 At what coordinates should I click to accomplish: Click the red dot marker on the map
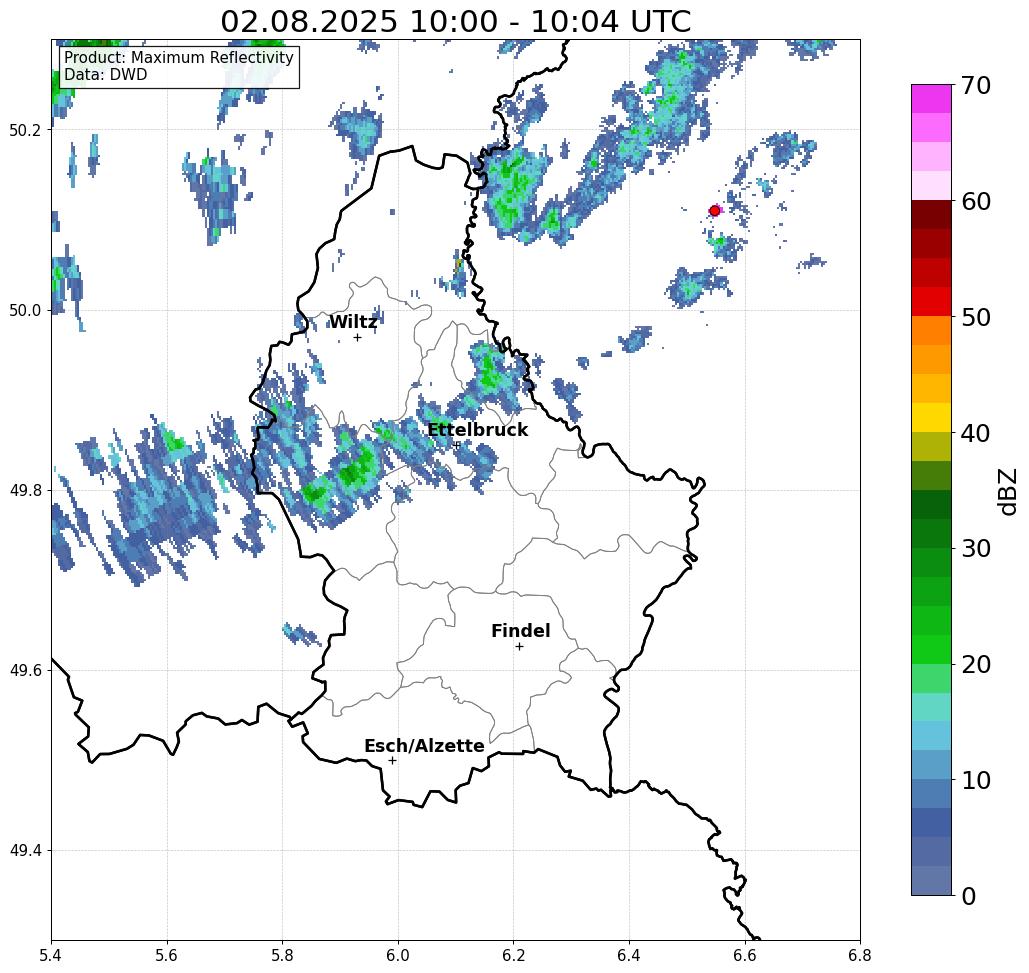(715, 211)
